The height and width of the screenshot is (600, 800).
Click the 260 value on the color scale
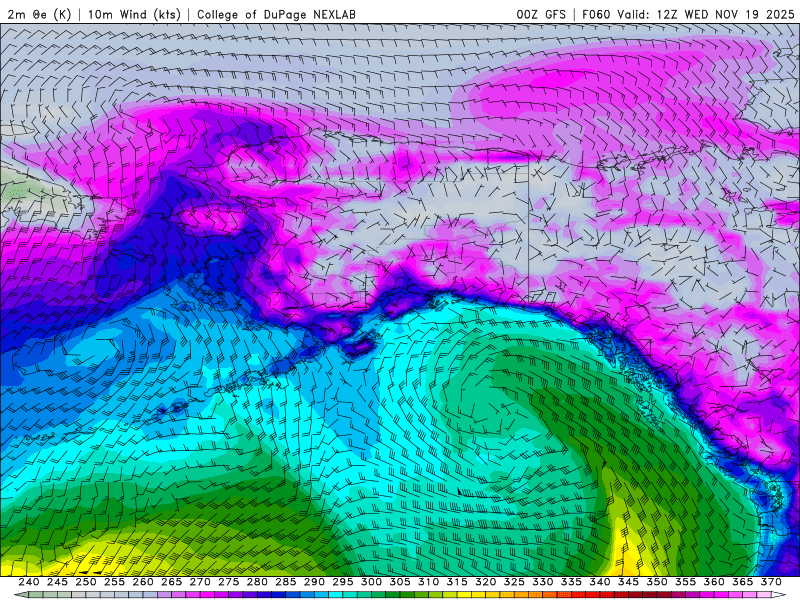pyautogui.click(x=143, y=582)
